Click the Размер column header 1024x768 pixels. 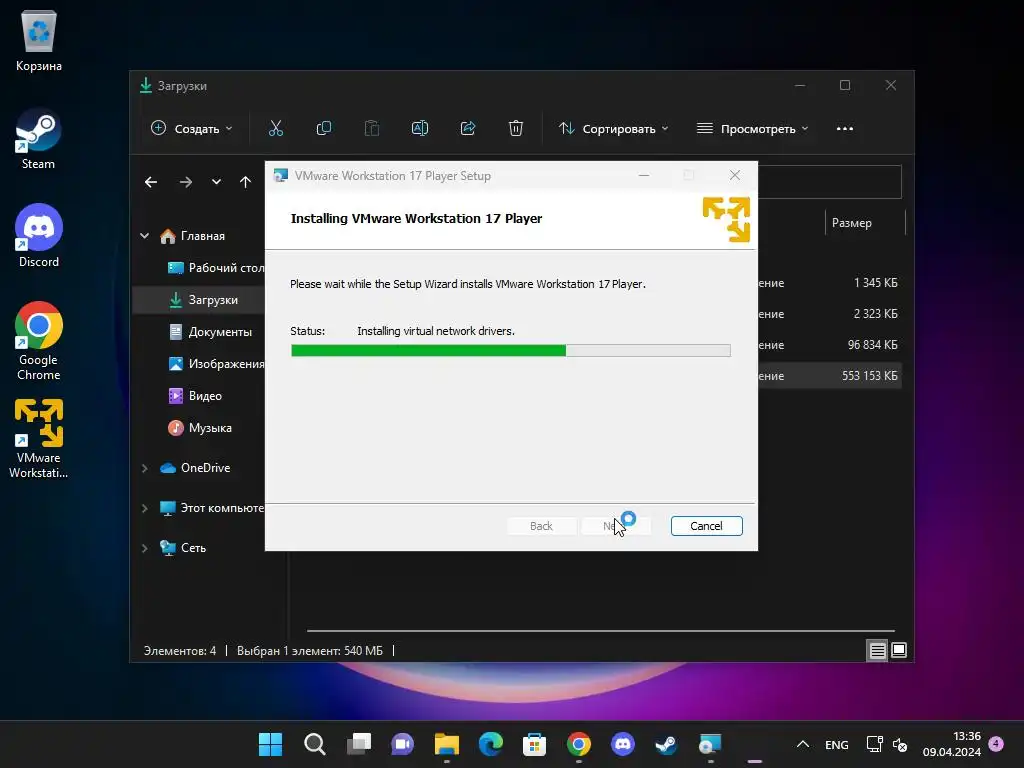(x=852, y=223)
